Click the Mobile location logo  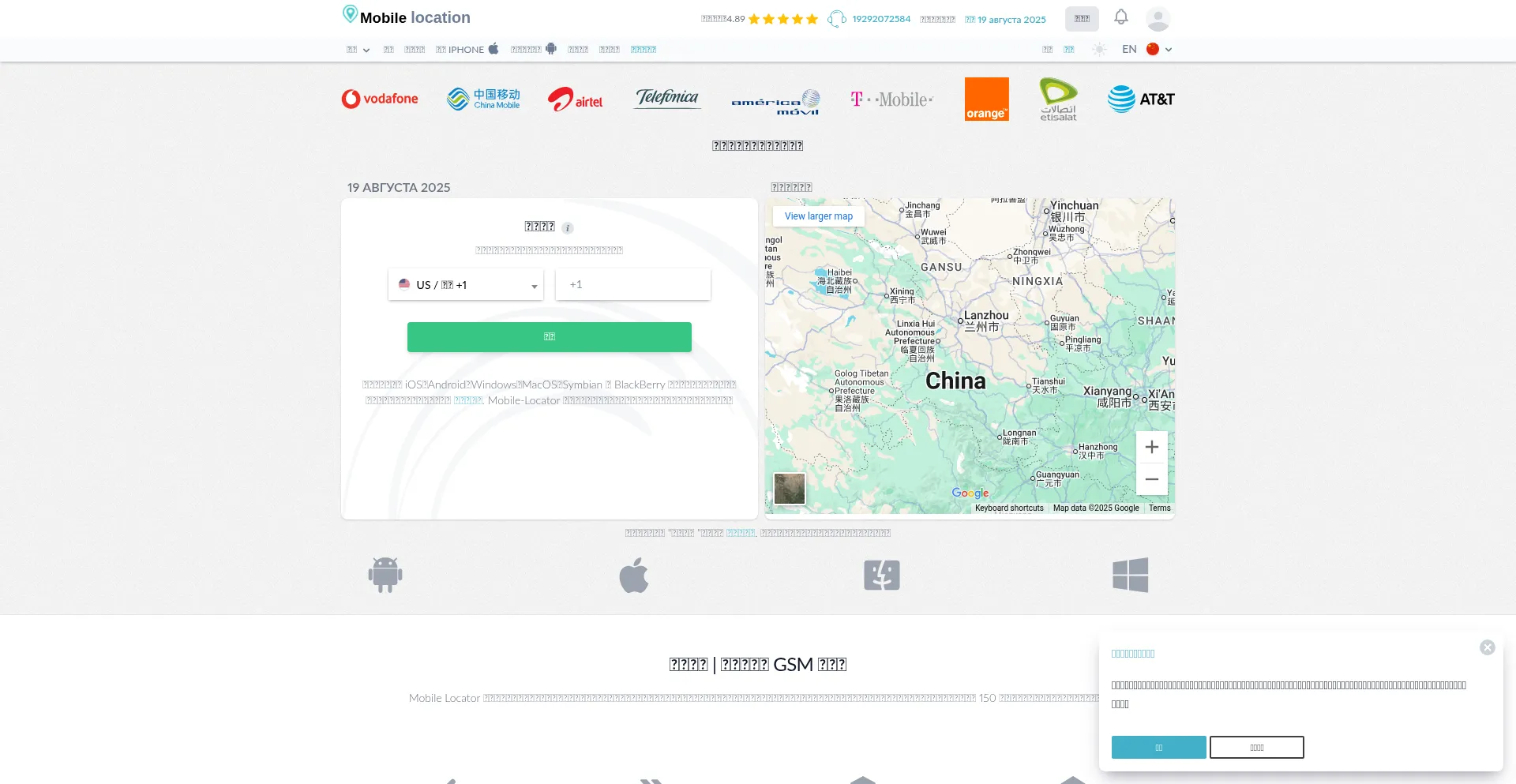point(406,17)
